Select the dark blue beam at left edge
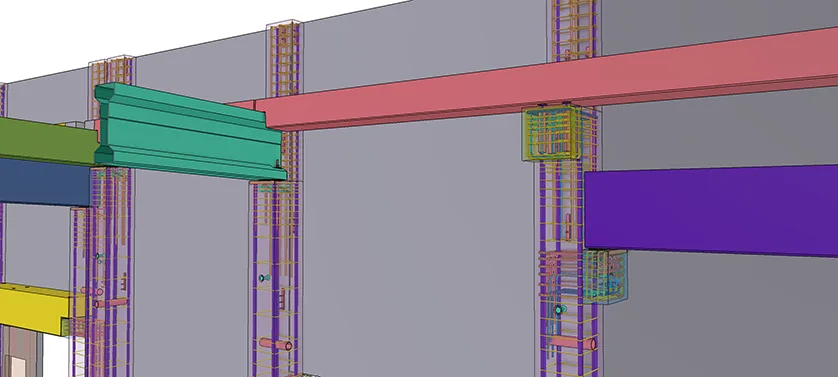 [45, 182]
